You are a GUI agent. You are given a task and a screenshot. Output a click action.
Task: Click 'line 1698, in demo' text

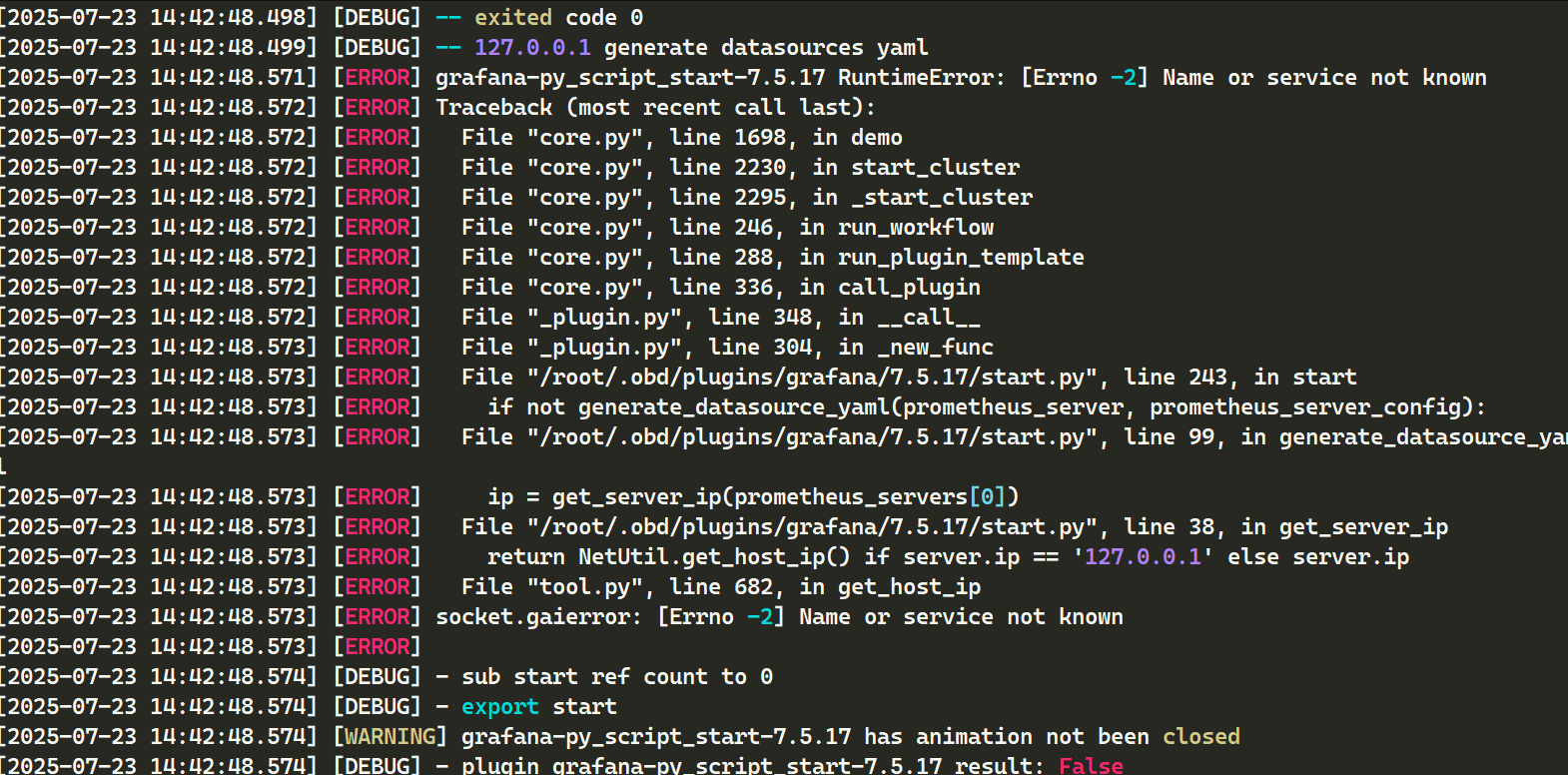point(786,137)
